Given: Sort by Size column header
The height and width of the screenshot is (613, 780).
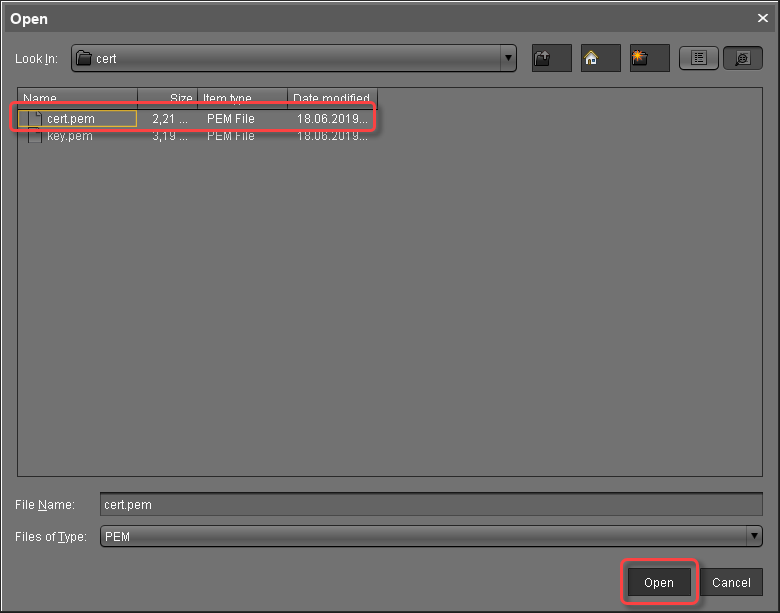Looking at the screenshot, I should 168,99.
